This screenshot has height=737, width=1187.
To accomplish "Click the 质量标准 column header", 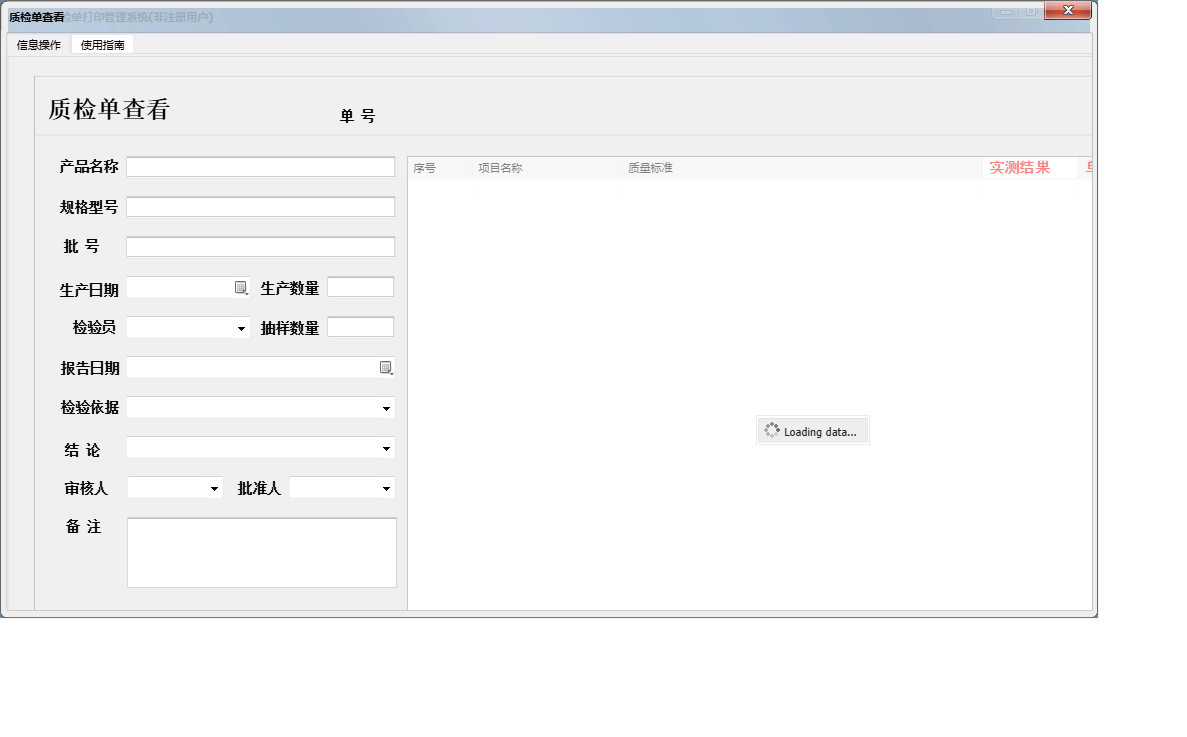I will coord(802,168).
